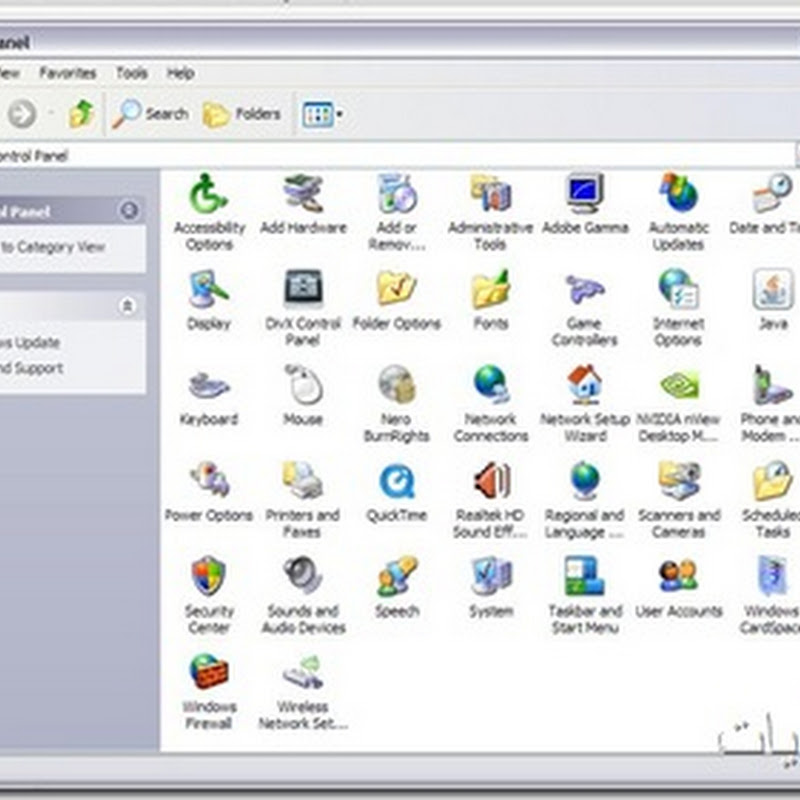Go up one folder level
This screenshot has height=800, width=800.
click(x=82, y=113)
